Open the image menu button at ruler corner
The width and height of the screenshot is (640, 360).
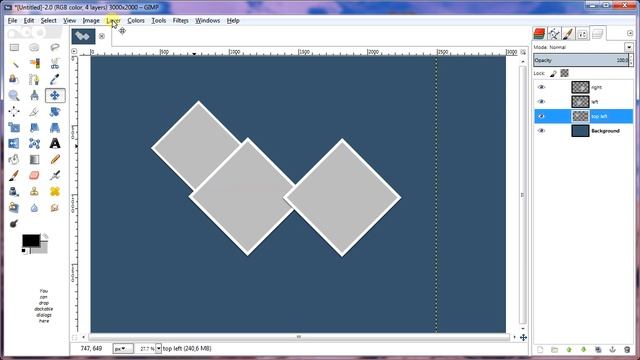[74, 51]
